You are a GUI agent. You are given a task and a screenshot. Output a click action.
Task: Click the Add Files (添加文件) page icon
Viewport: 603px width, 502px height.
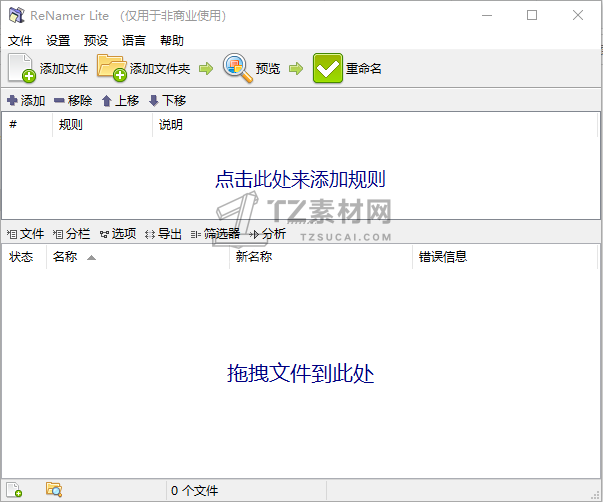click(x=22, y=68)
